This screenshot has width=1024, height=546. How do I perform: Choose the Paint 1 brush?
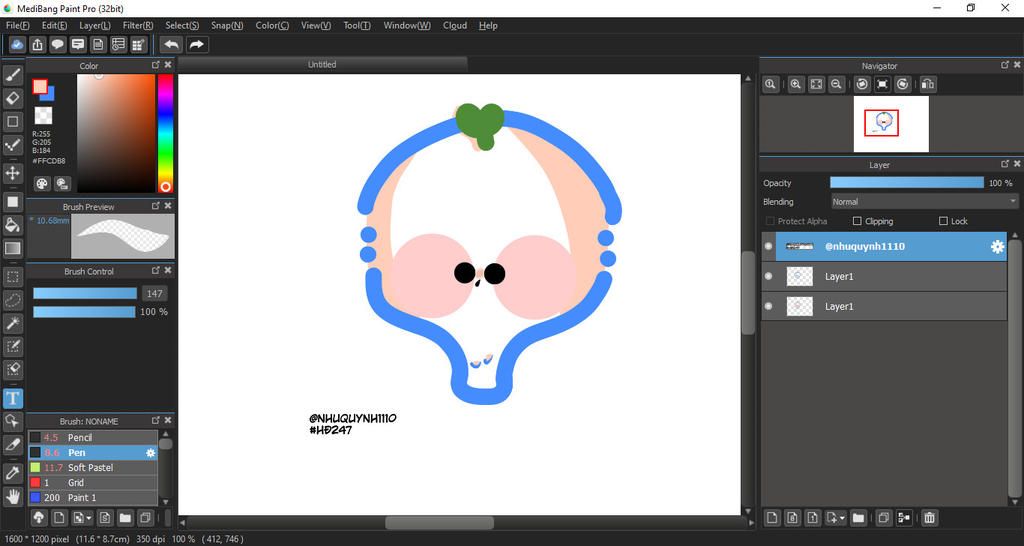pyautogui.click(x=92, y=498)
